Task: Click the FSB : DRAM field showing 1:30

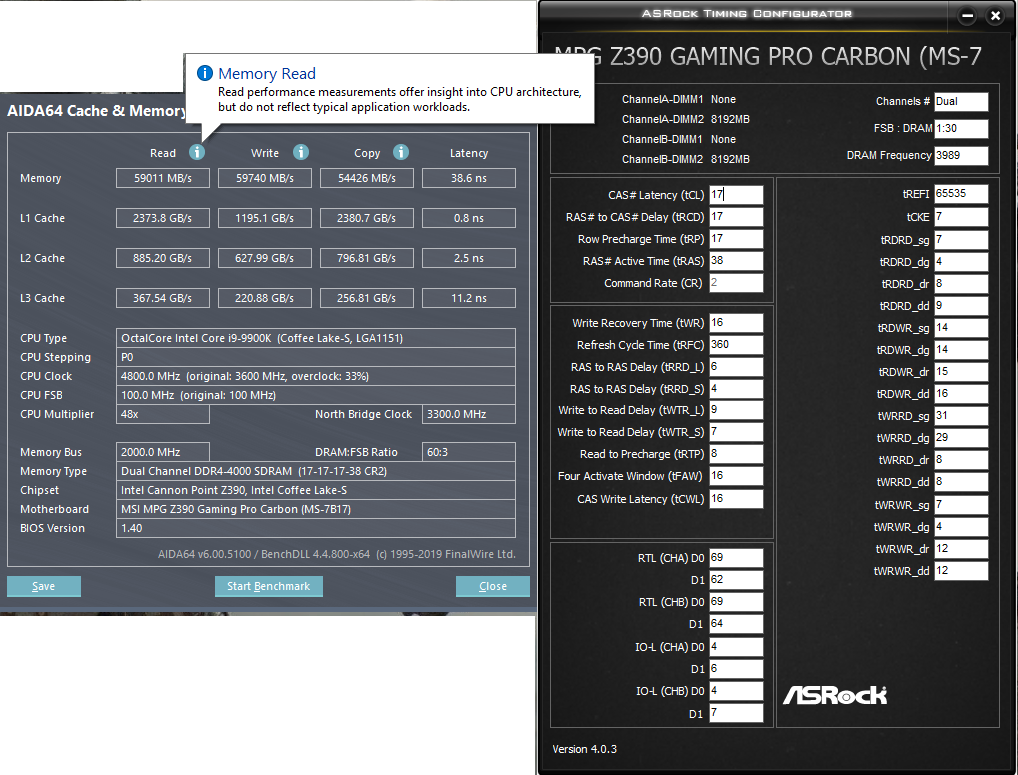Action: [961, 129]
